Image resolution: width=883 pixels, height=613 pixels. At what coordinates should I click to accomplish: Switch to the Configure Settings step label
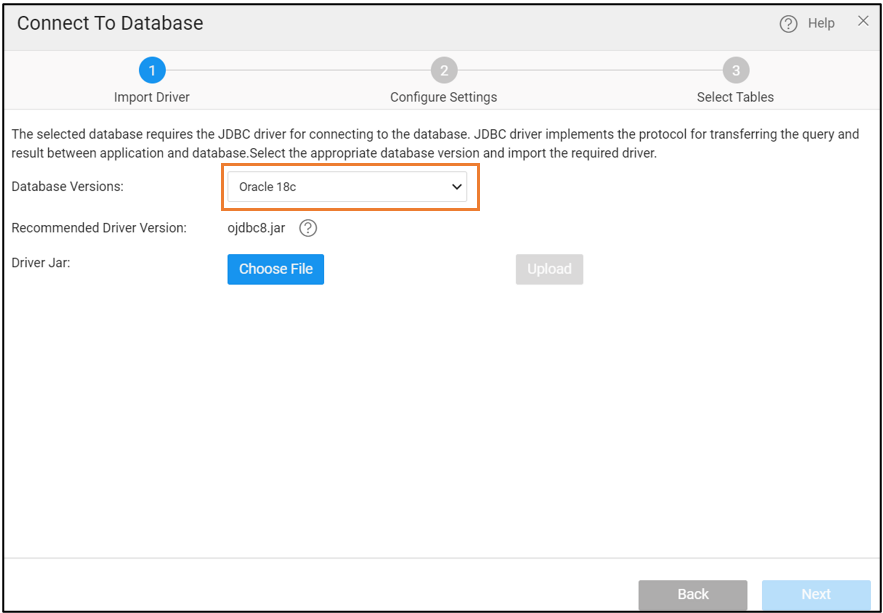(x=443, y=97)
